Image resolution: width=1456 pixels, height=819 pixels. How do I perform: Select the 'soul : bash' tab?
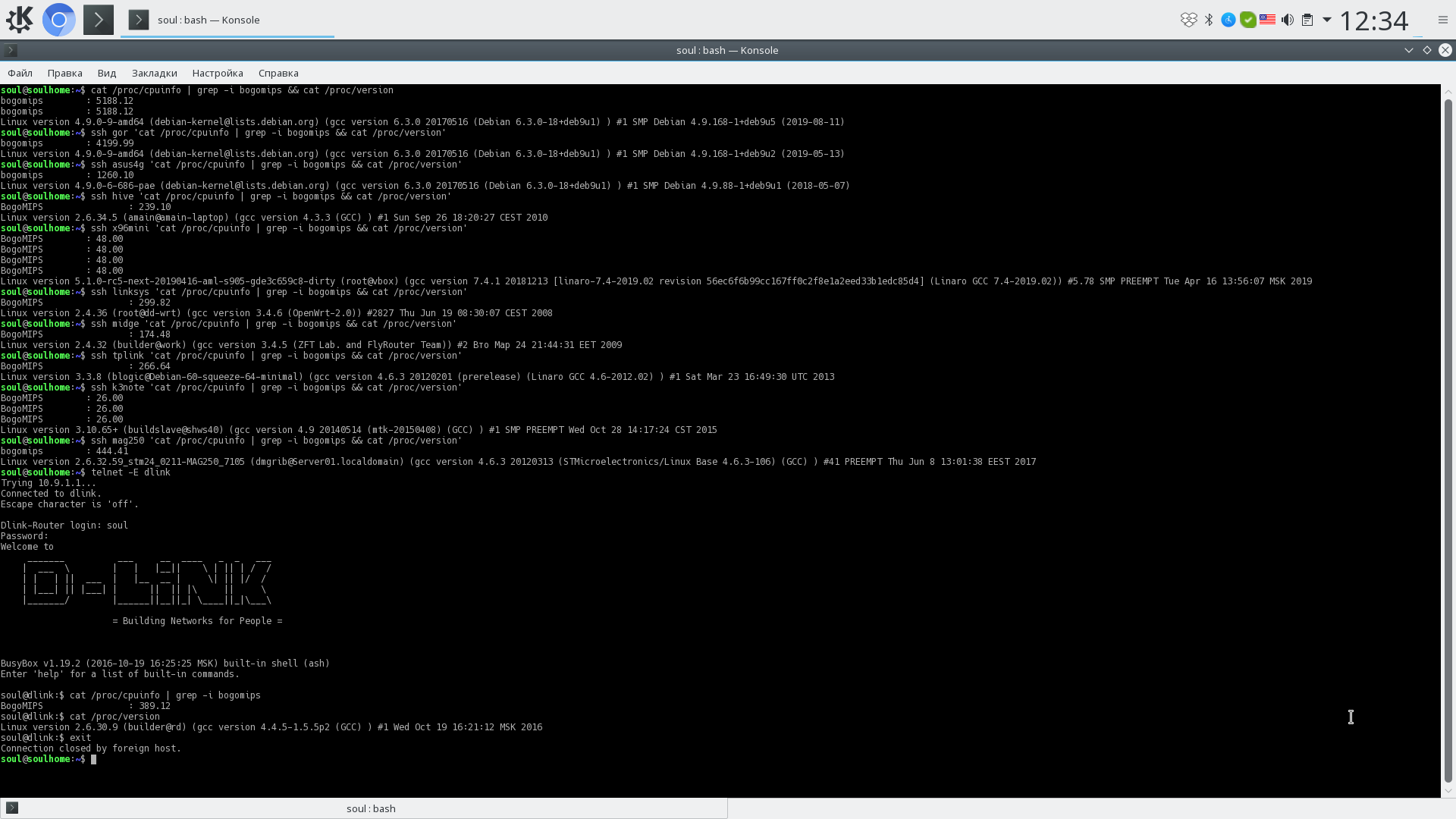[364, 808]
